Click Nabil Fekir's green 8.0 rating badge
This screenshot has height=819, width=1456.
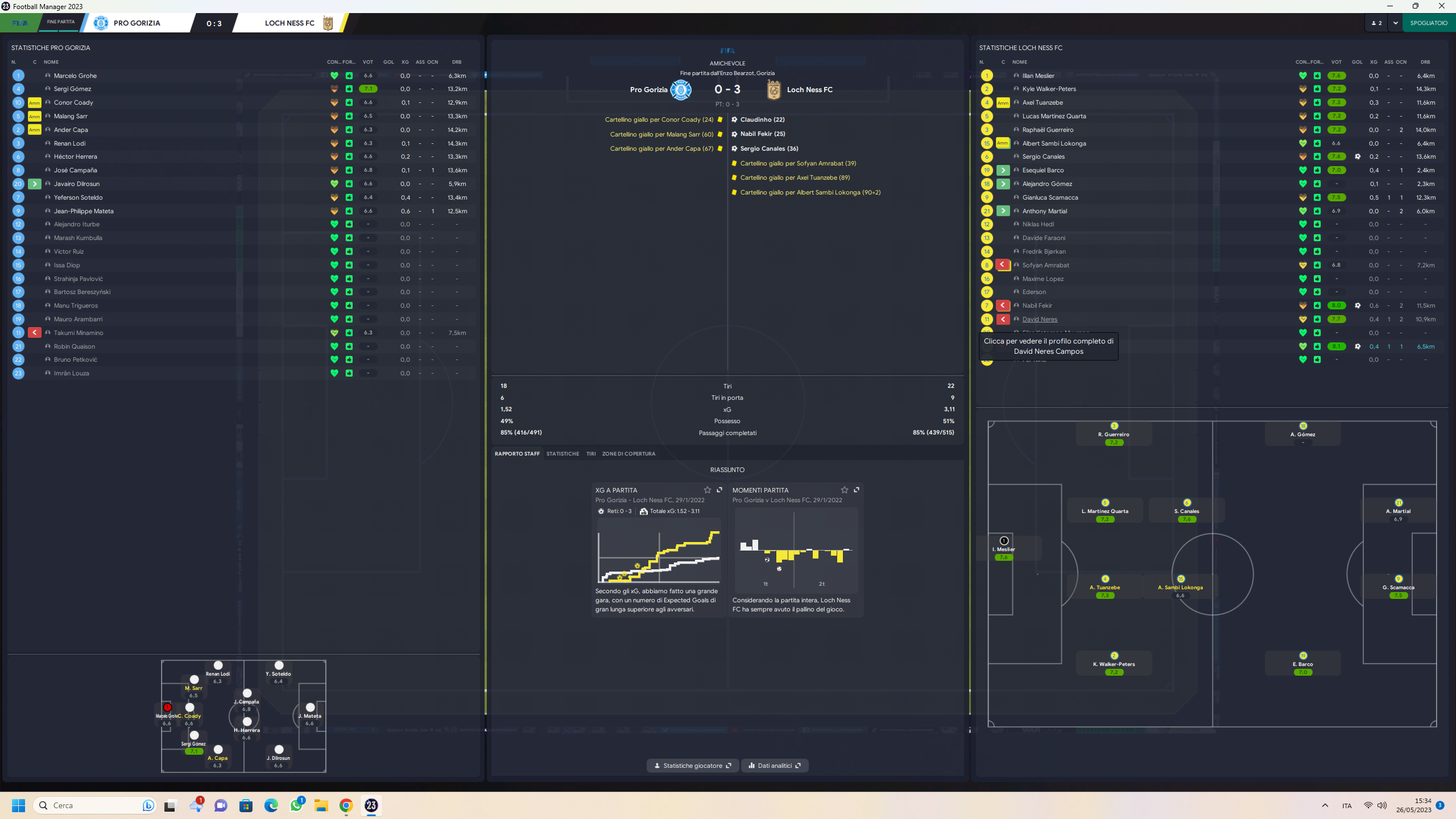[1336, 305]
